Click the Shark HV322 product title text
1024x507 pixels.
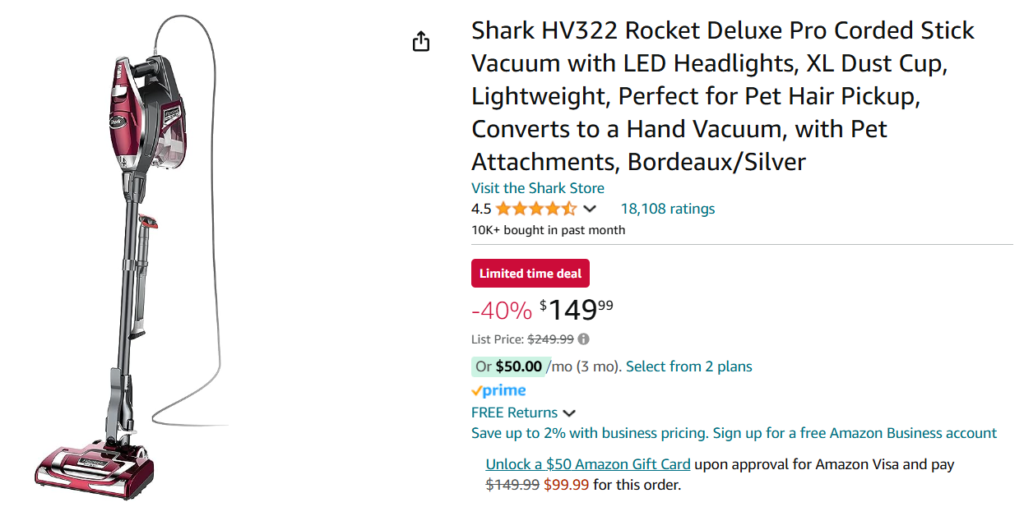pos(722,95)
